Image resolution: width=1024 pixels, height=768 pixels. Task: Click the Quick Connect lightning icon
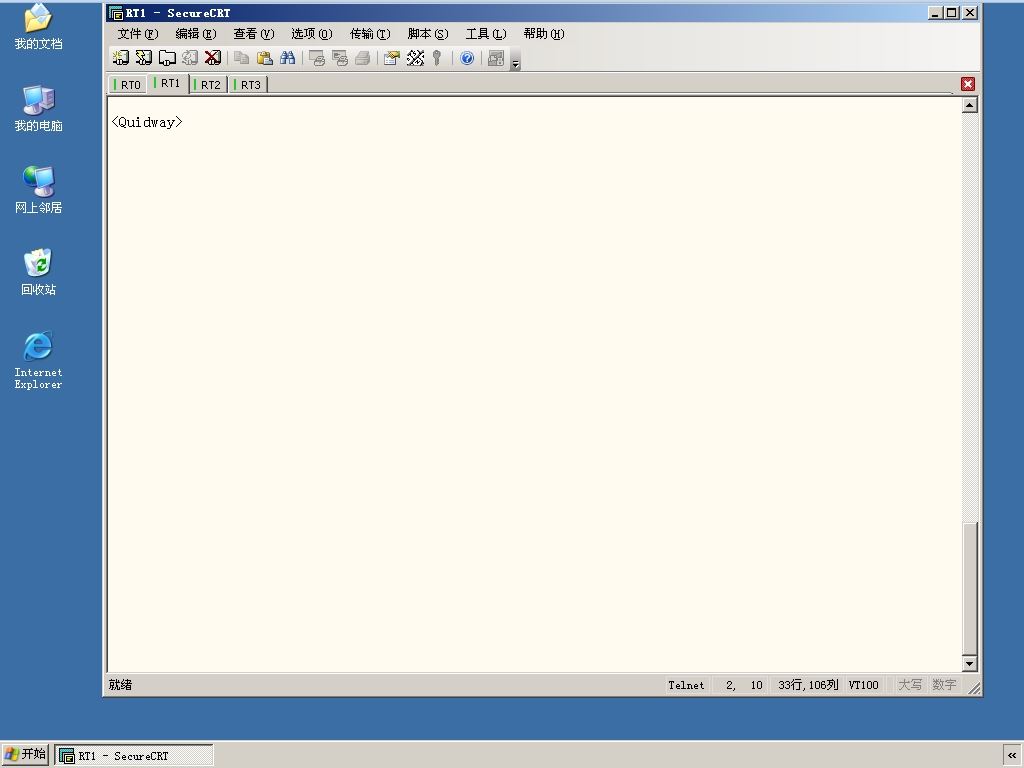point(144,58)
